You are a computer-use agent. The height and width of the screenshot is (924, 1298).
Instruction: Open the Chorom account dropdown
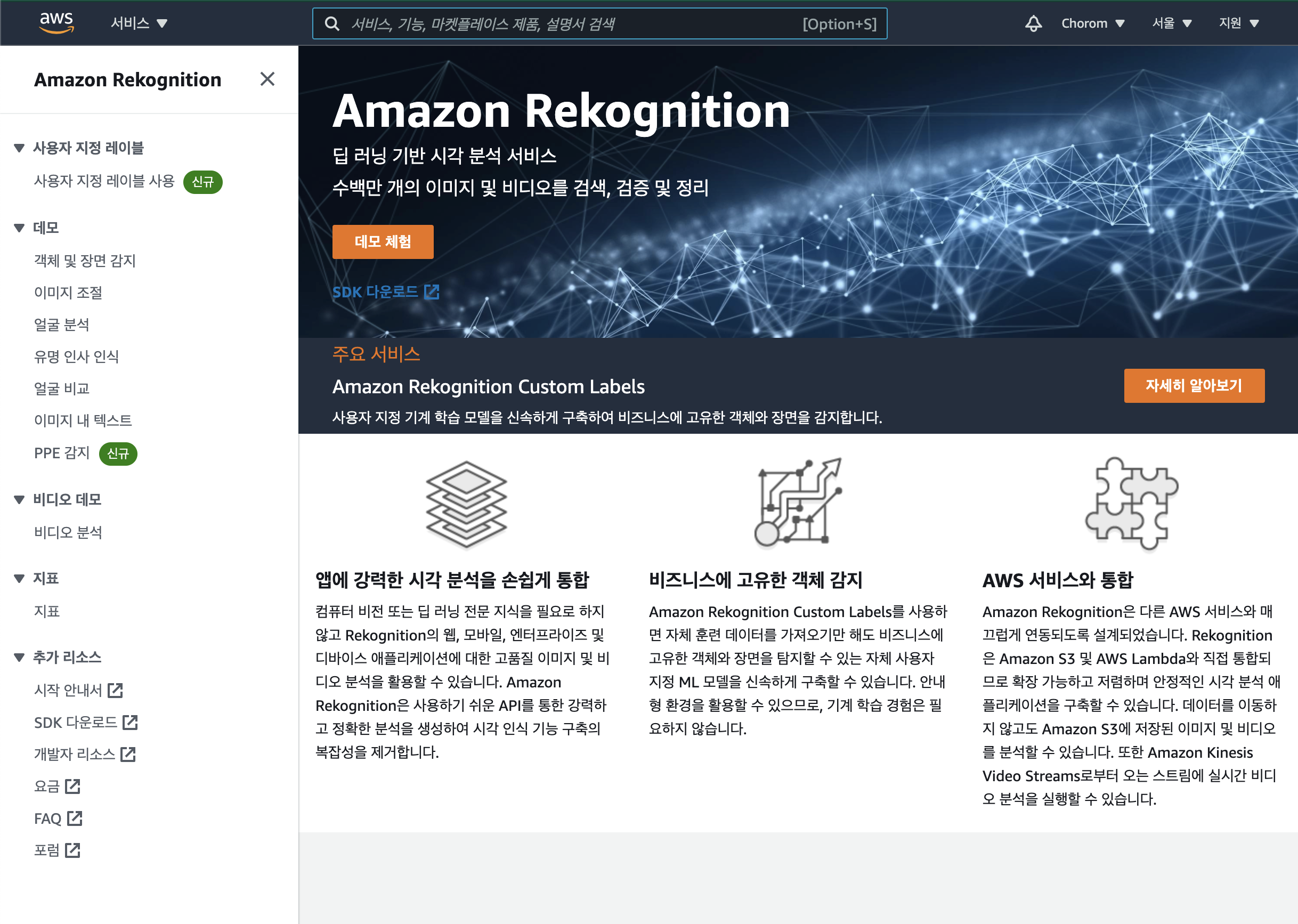[x=1092, y=23]
